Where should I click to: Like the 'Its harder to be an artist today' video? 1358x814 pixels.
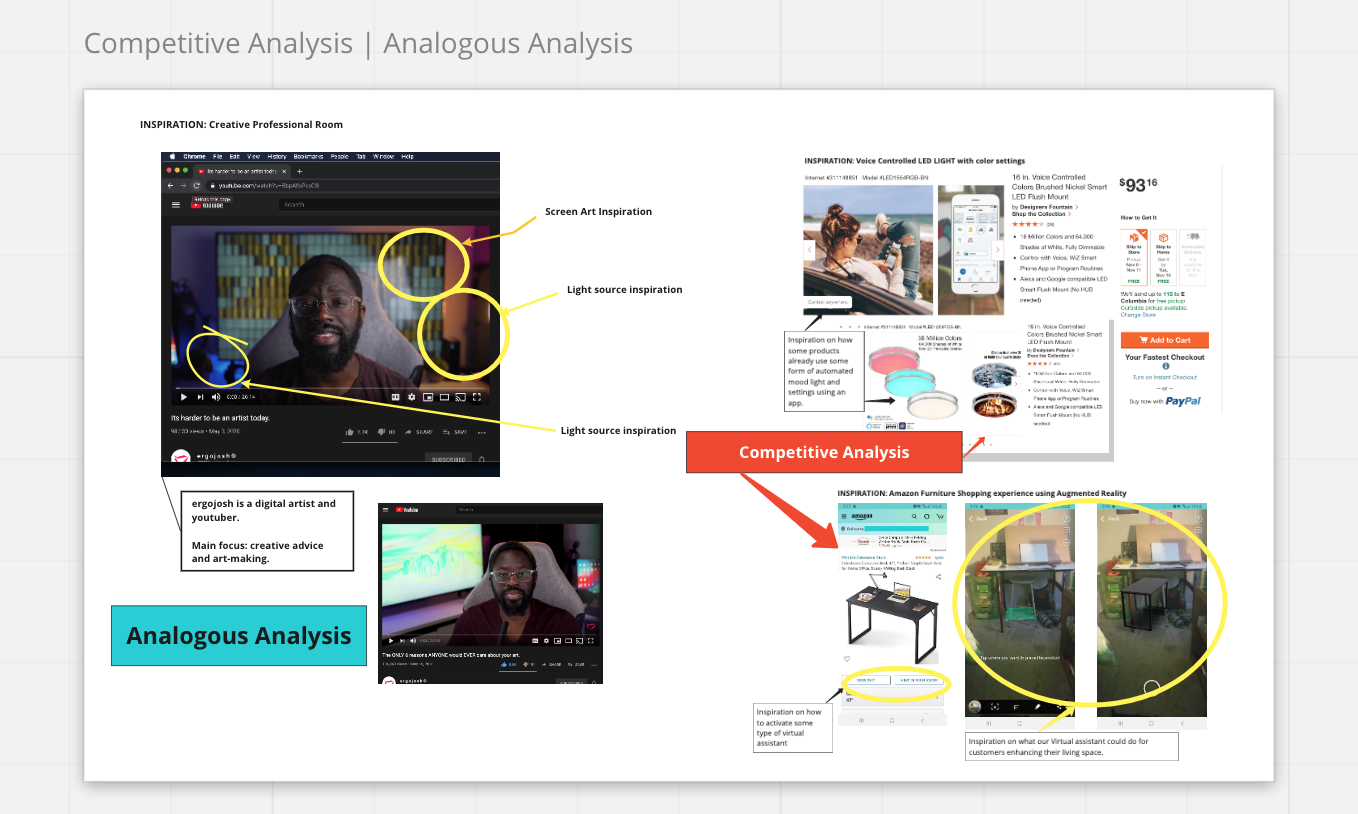point(357,432)
